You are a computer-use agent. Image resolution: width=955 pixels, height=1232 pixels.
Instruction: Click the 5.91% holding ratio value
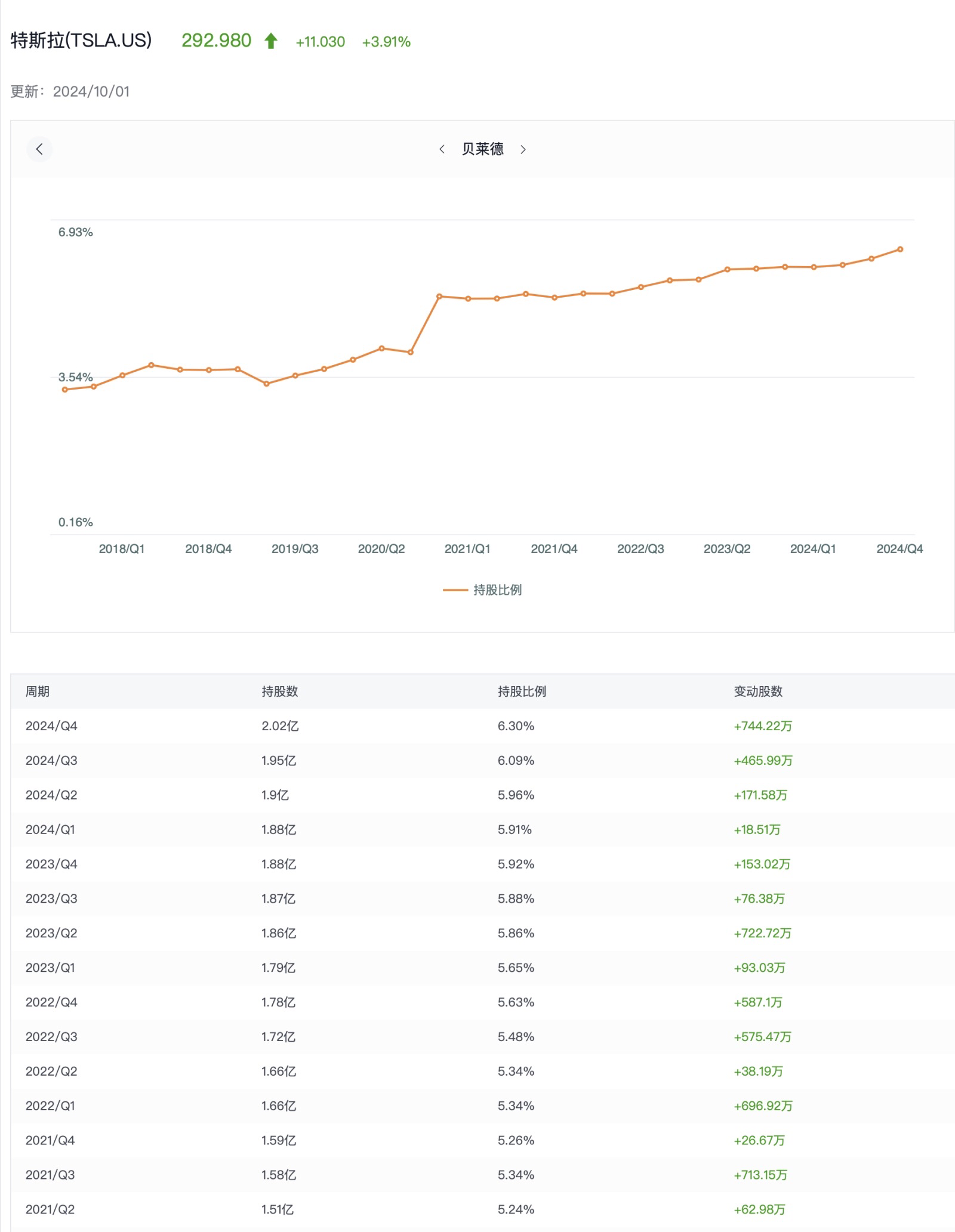tap(515, 830)
